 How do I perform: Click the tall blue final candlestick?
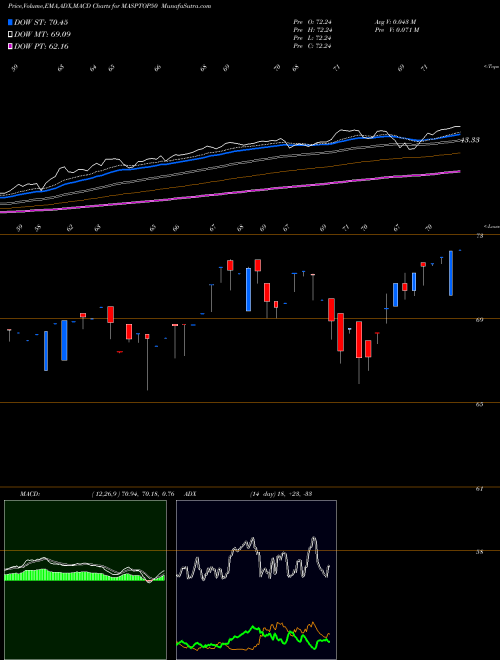(451, 273)
